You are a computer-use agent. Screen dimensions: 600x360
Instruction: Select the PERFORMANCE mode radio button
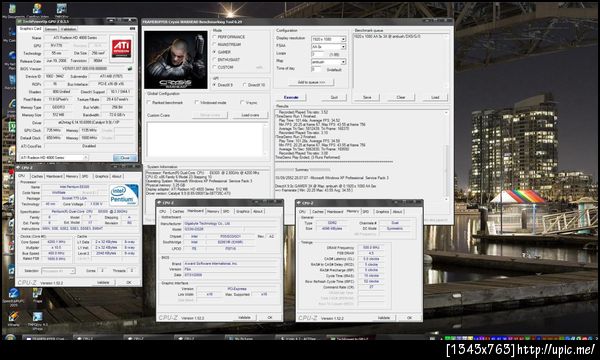pos(215,37)
